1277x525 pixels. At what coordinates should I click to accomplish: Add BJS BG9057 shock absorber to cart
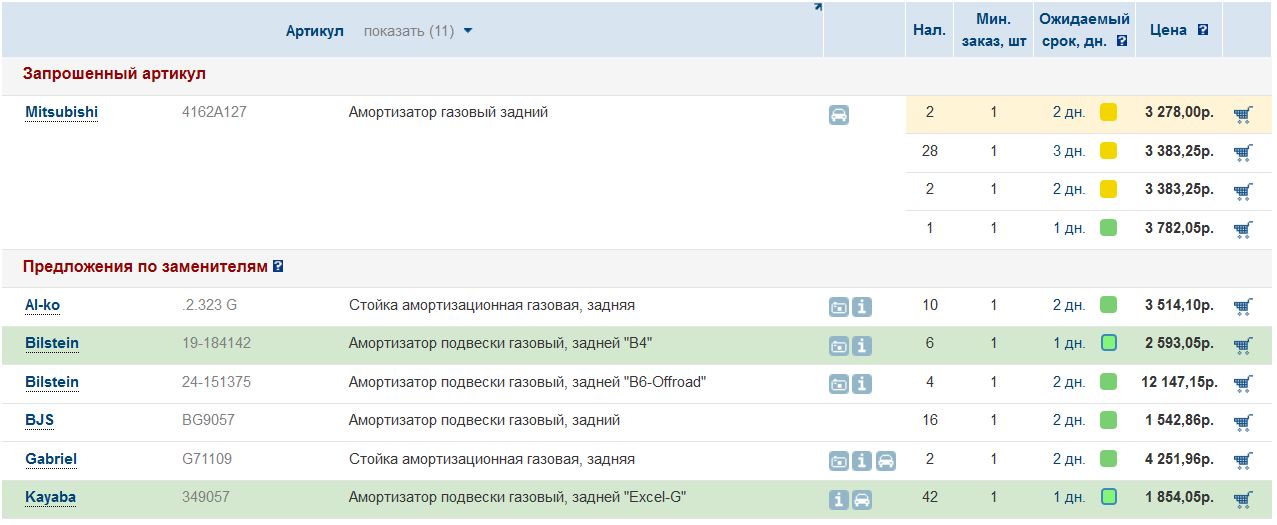pyautogui.click(x=1243, y=422)
